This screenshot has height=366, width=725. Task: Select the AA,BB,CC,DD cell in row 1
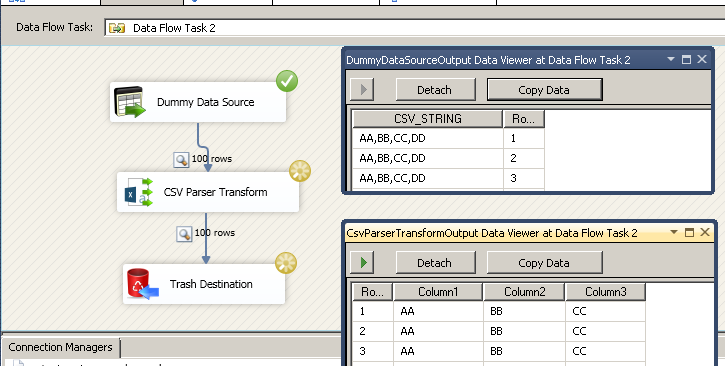coord(428,138)
